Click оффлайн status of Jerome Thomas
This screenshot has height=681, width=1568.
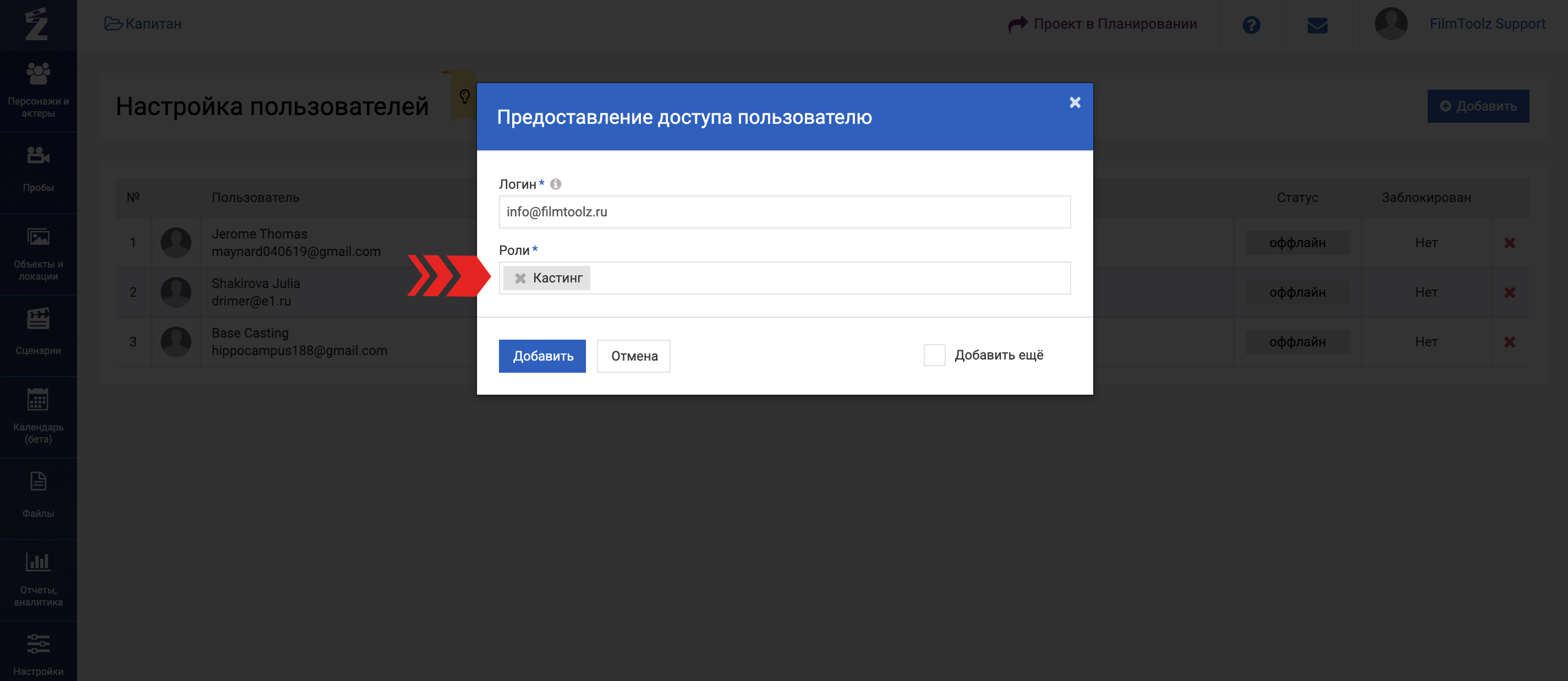1297,243
